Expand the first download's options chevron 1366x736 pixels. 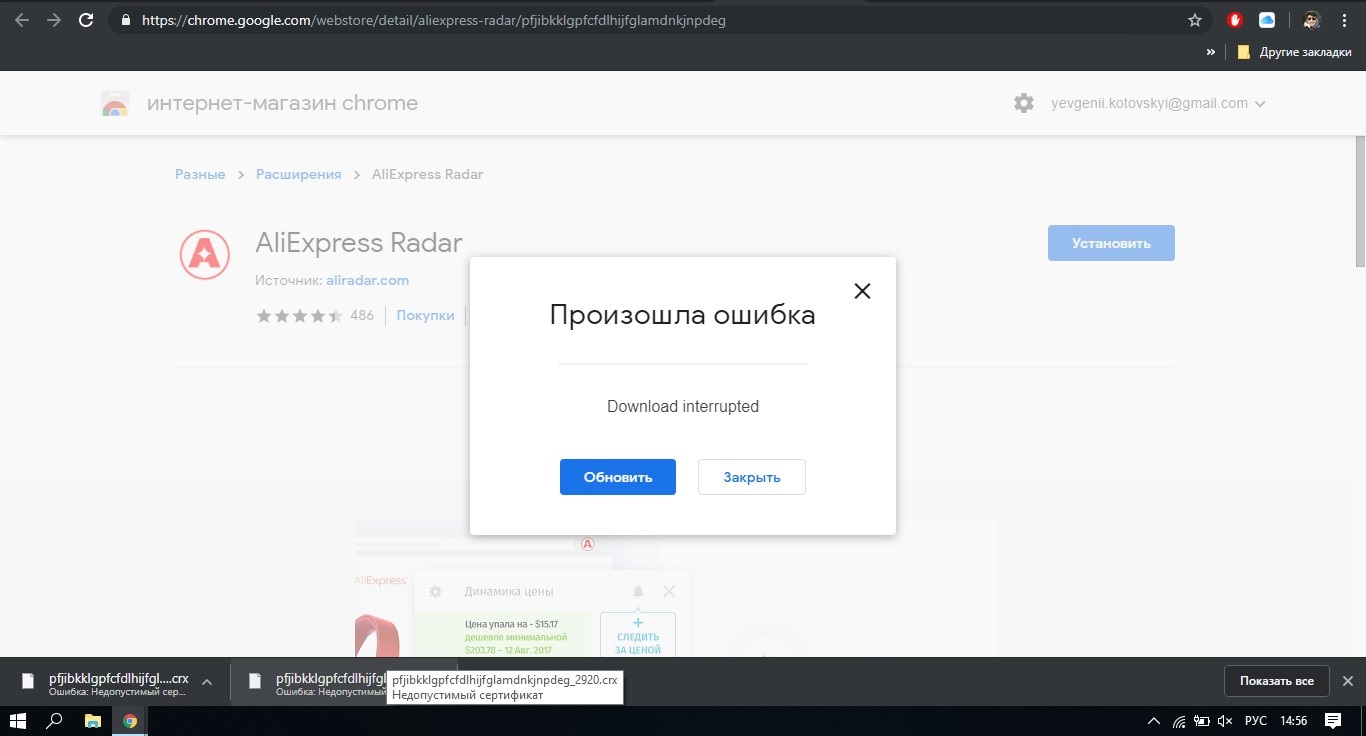(x=207, y=682)
